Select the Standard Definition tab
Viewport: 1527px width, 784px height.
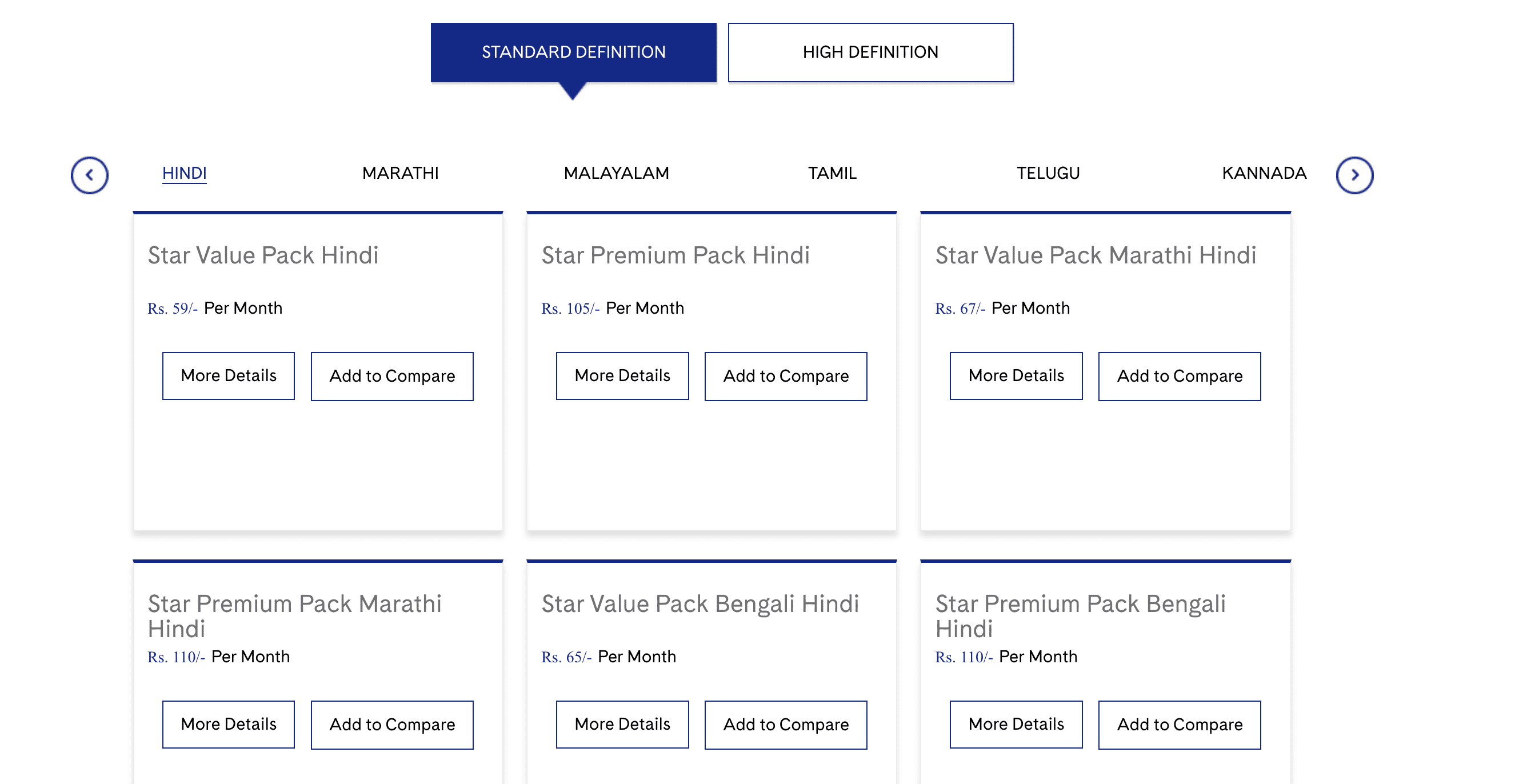pos(573,52)
